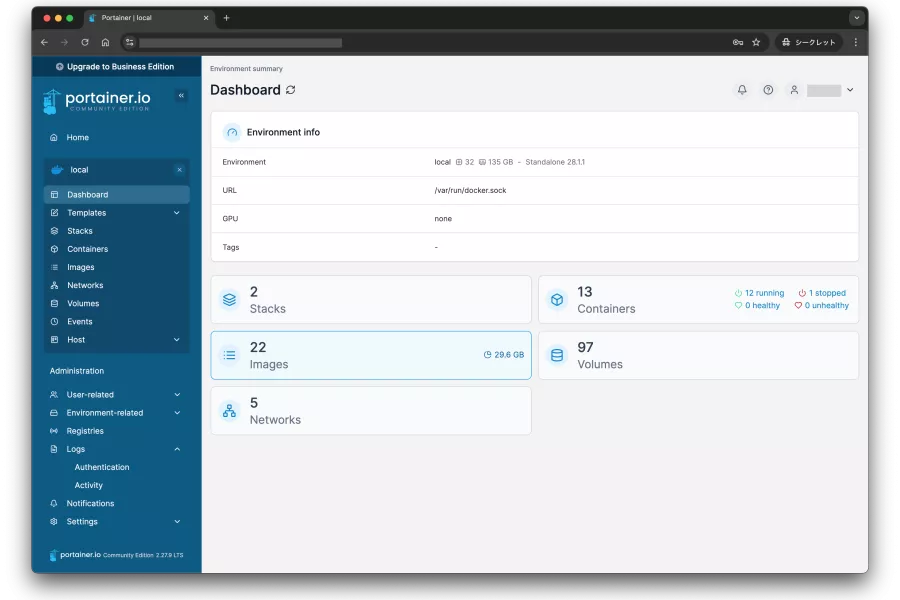Open the notifications bell in header
The image size is (900, 600).
(742, 90)
